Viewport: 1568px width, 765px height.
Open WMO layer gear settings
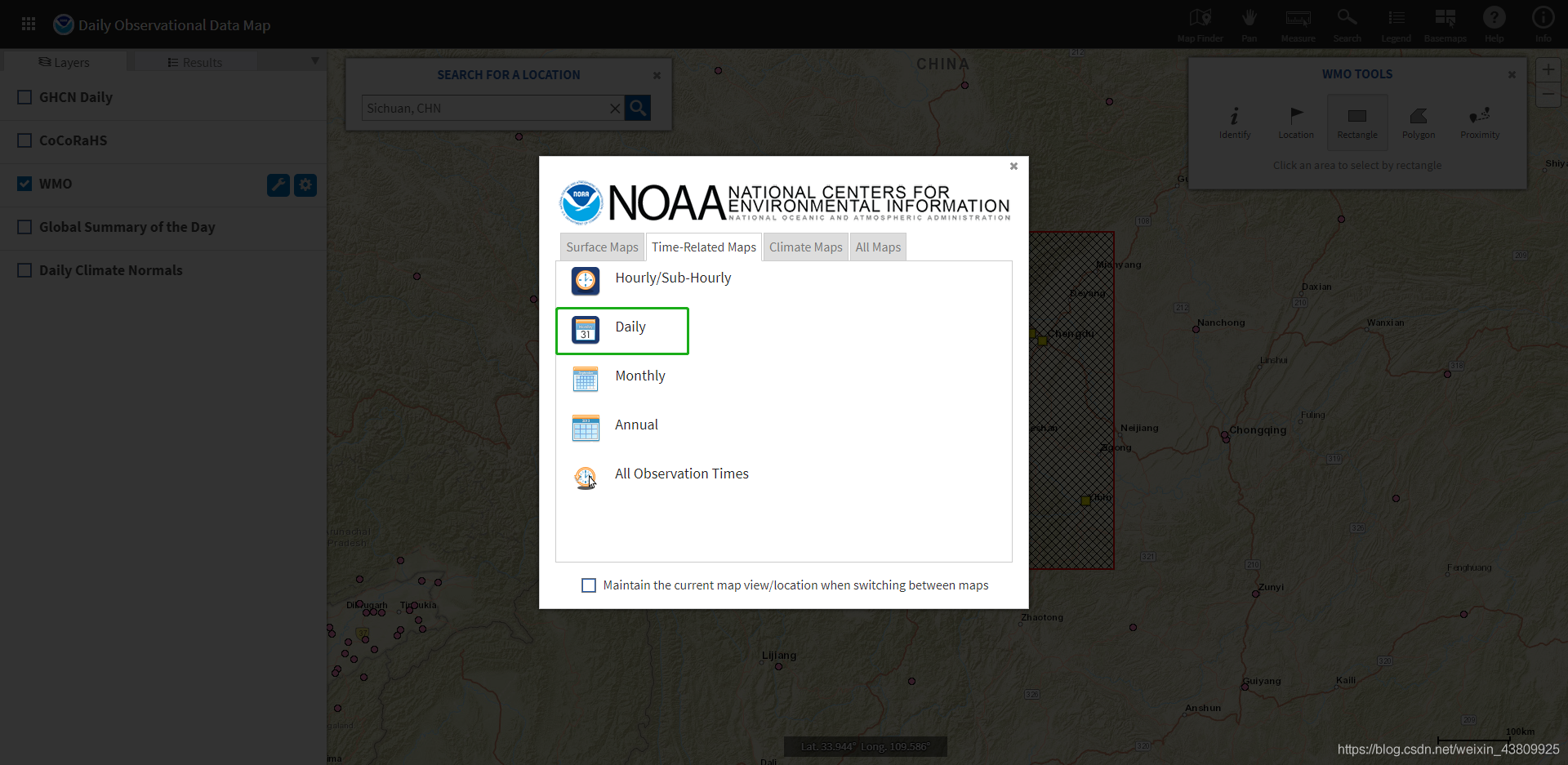305,185
